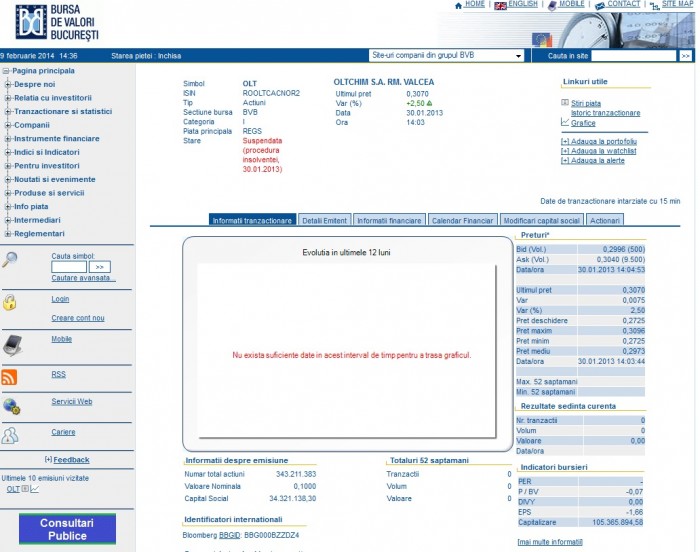
Task: Click the Site Map icon
Action: (654, 6)
